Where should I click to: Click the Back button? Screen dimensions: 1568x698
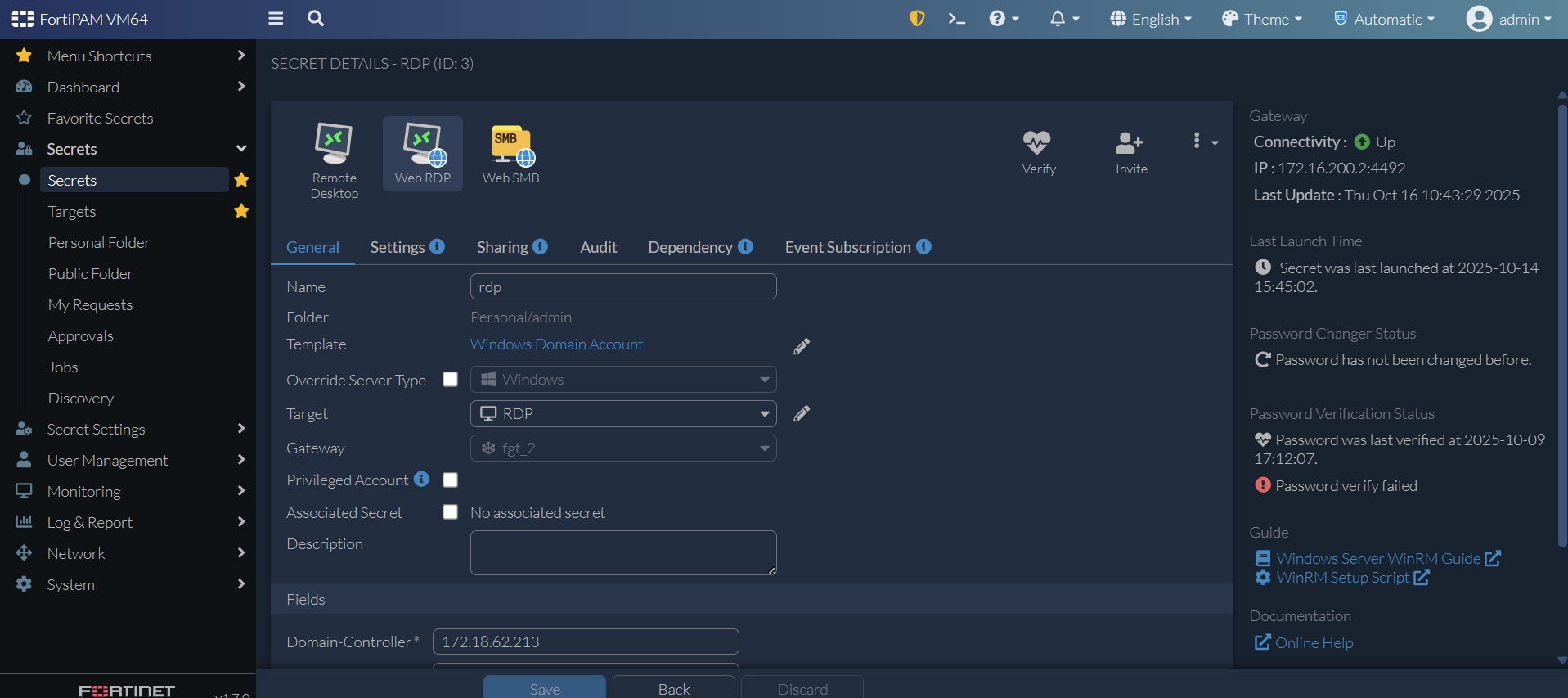point(674,687)
